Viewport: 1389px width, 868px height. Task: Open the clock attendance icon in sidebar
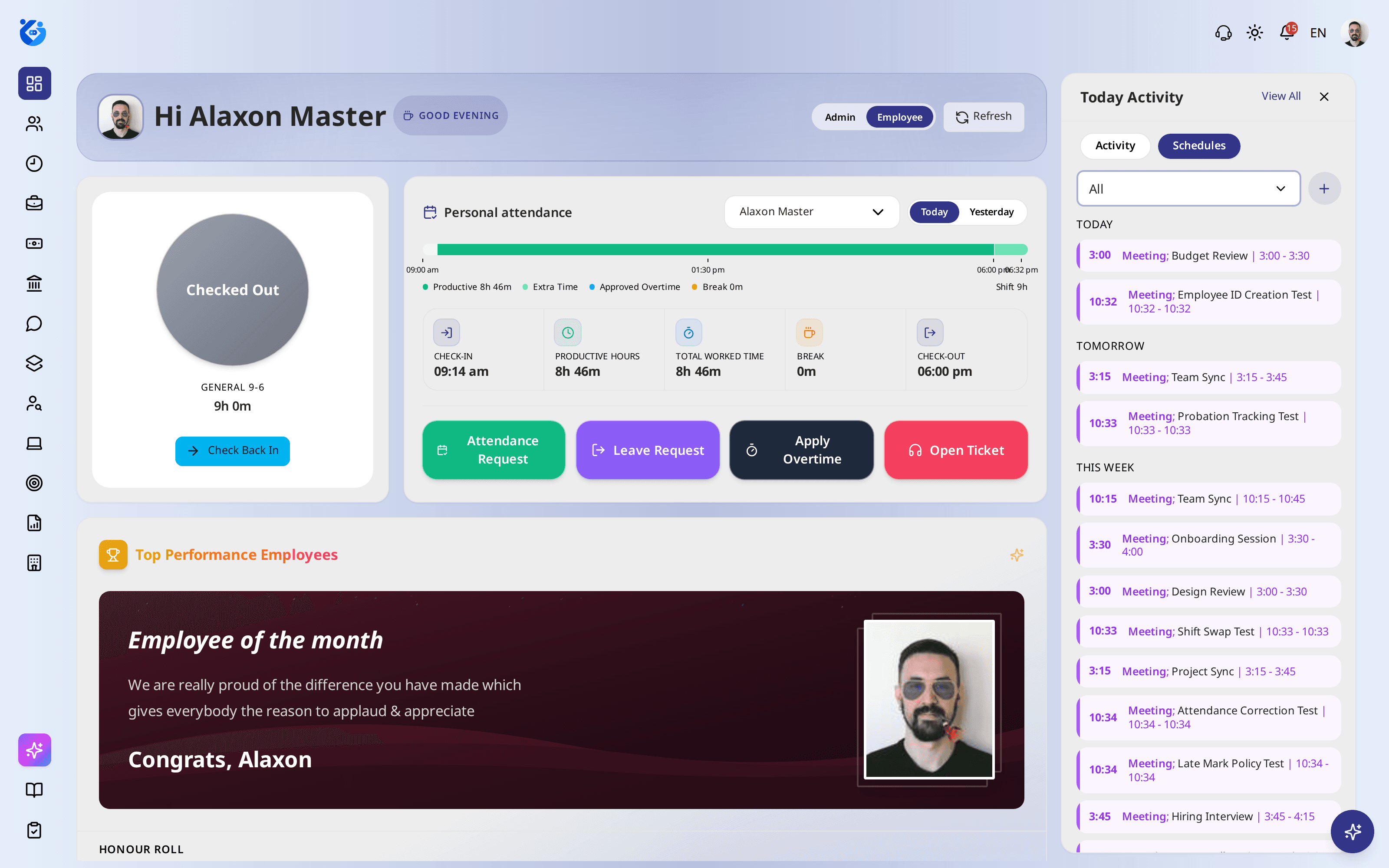pos(34,164)
